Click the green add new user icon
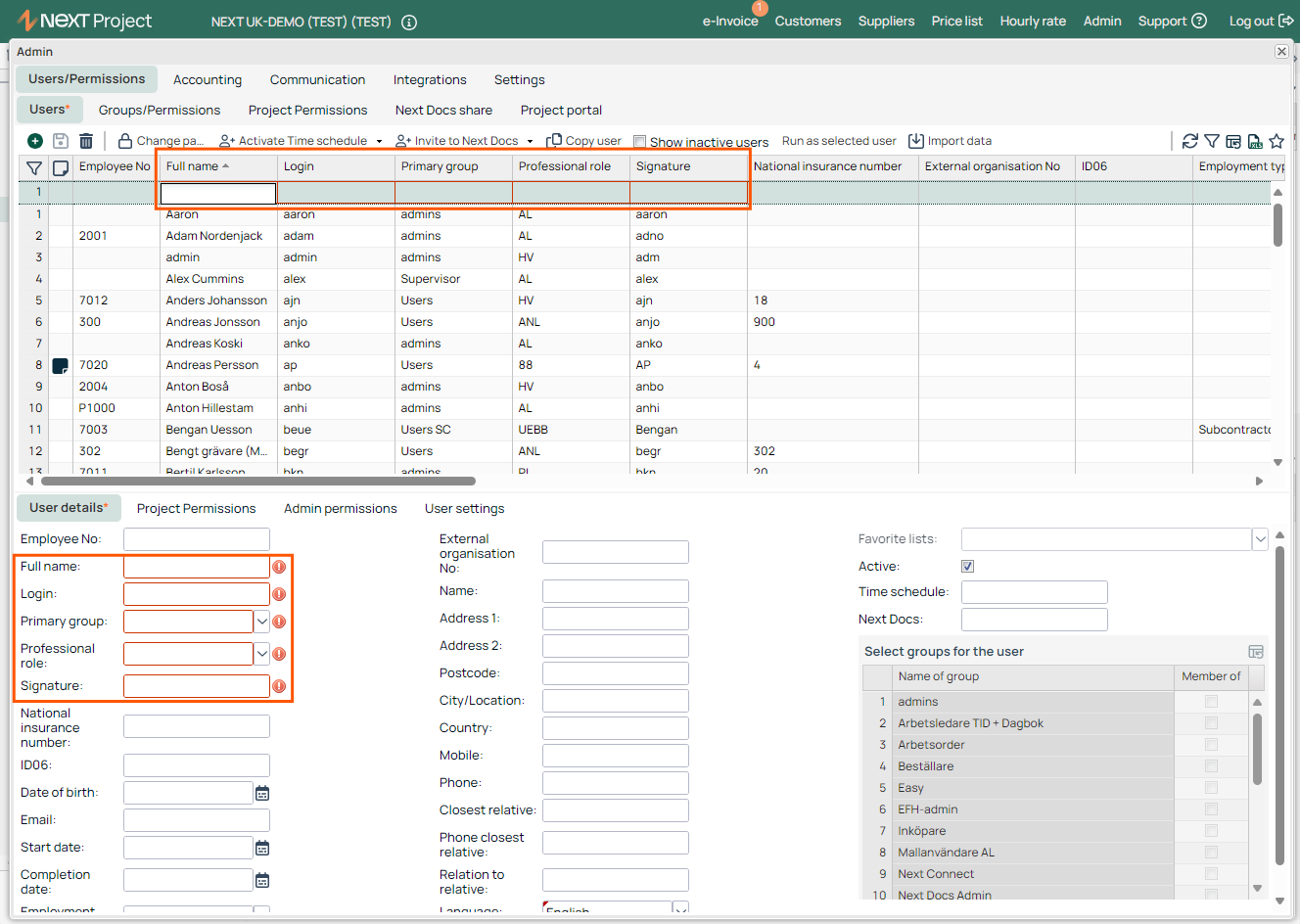 tap(35, 141)
